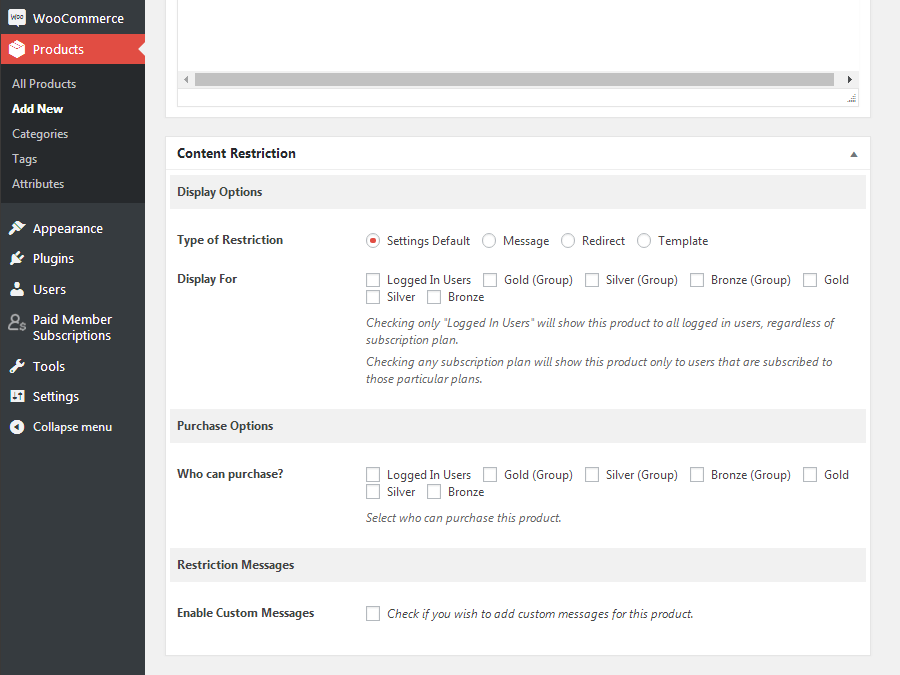Check Logged In Users under Display For
This screenshot has width=900, height=675.
click(373, 280)
